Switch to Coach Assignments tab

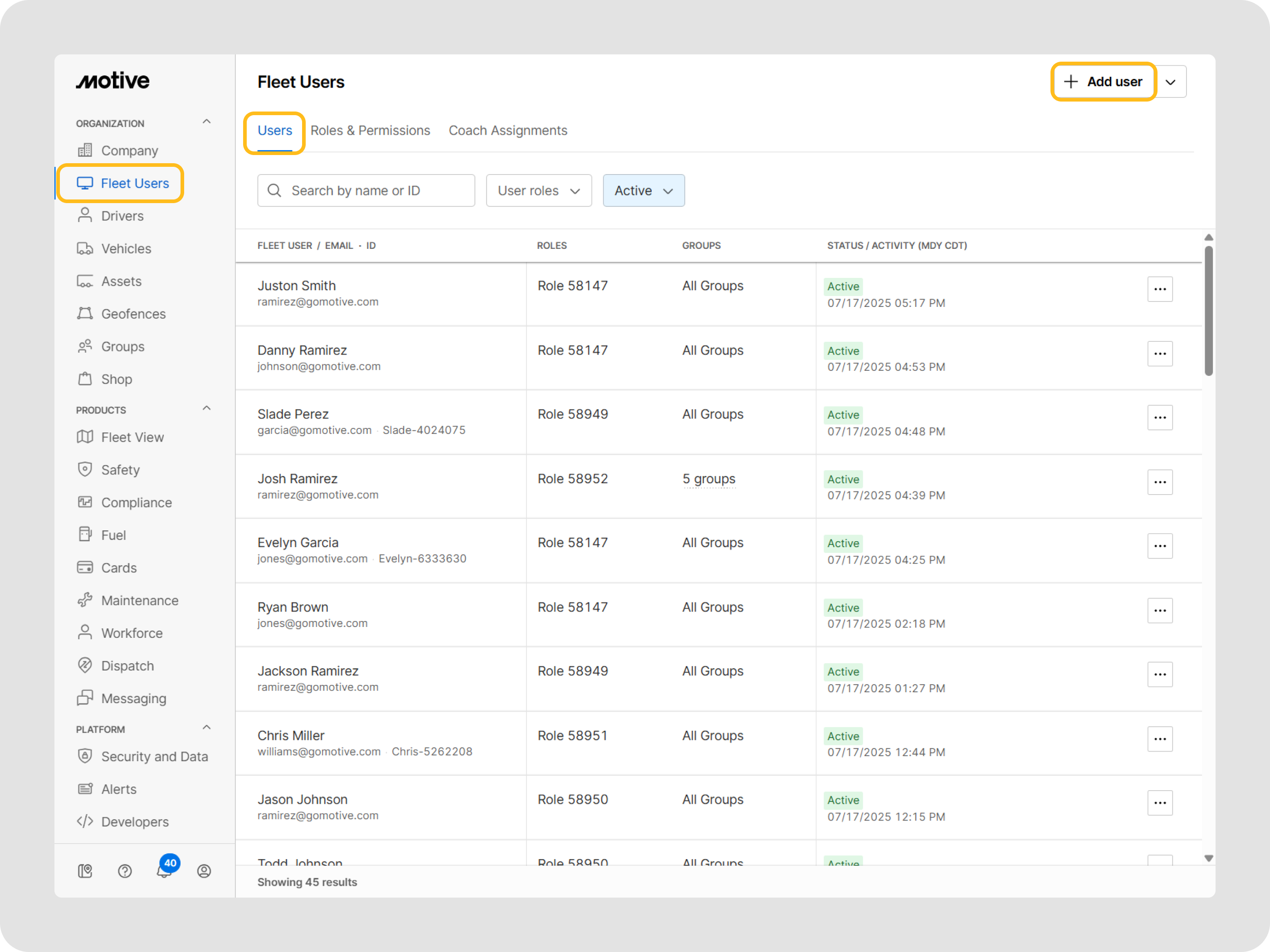coord(508,130)
